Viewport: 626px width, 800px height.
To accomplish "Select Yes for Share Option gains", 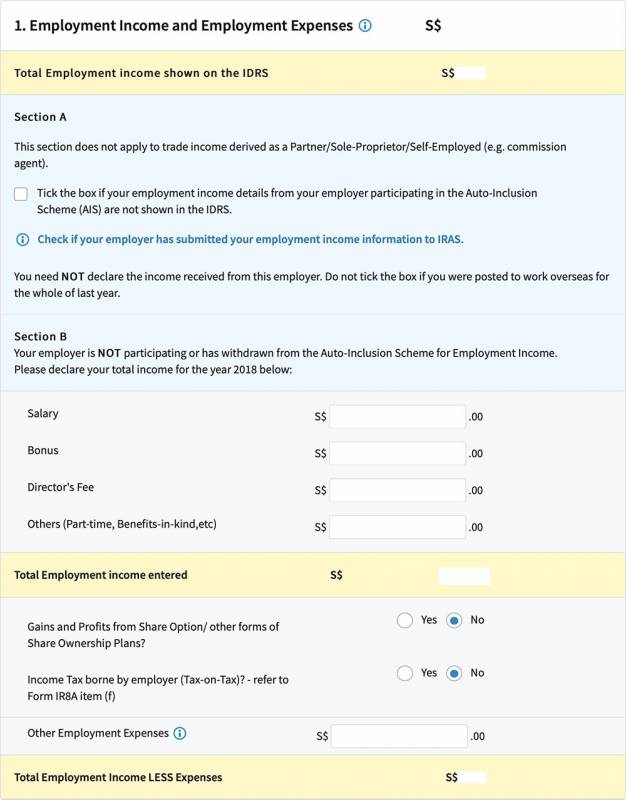I will pyautogui.click(x=405, y=620).
